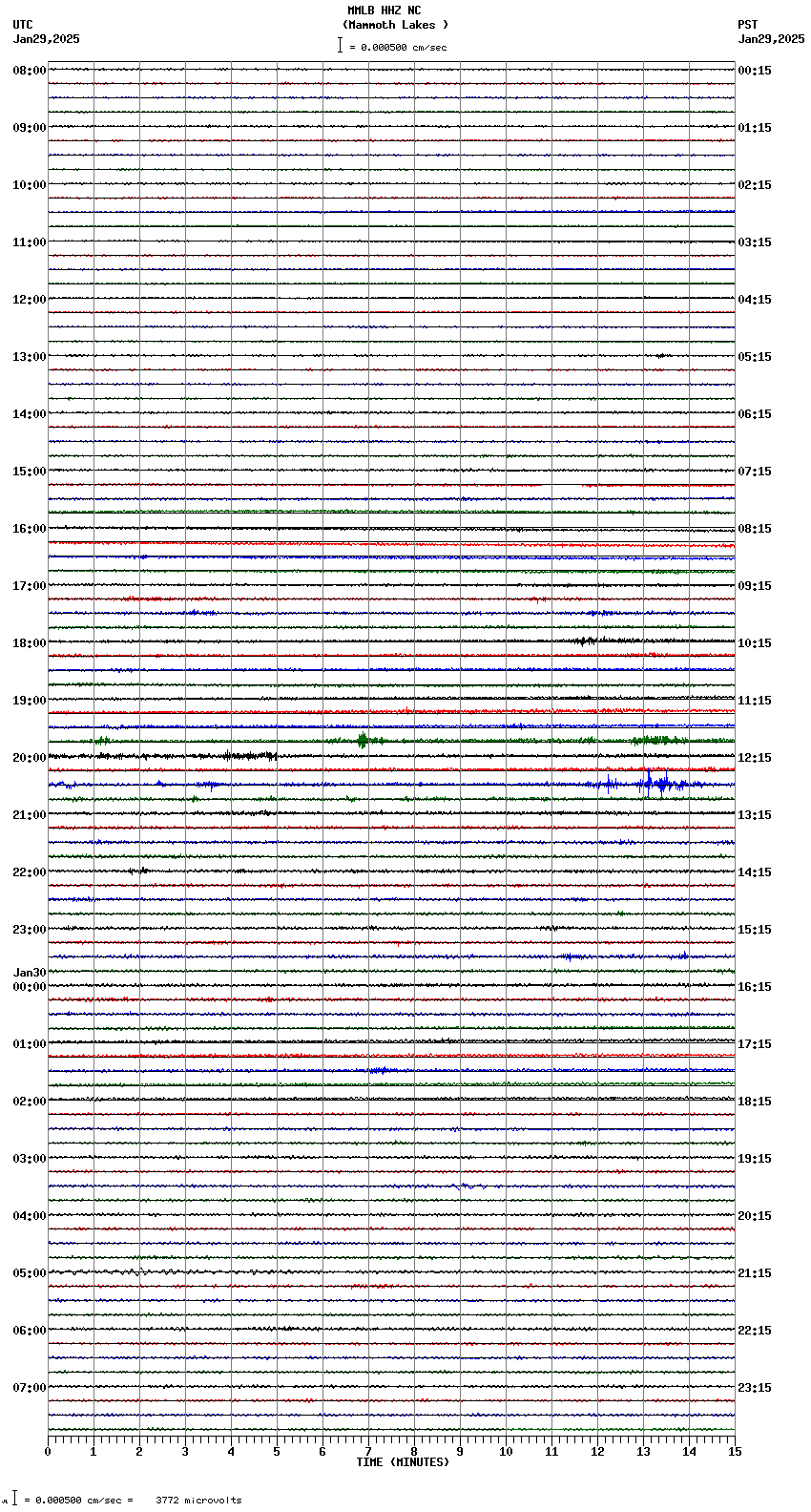Screen dimensions: 811x1512
Task: Click the green burst event in the 19:45 trace
Action: pyautogui.click(x=363, y=740)
